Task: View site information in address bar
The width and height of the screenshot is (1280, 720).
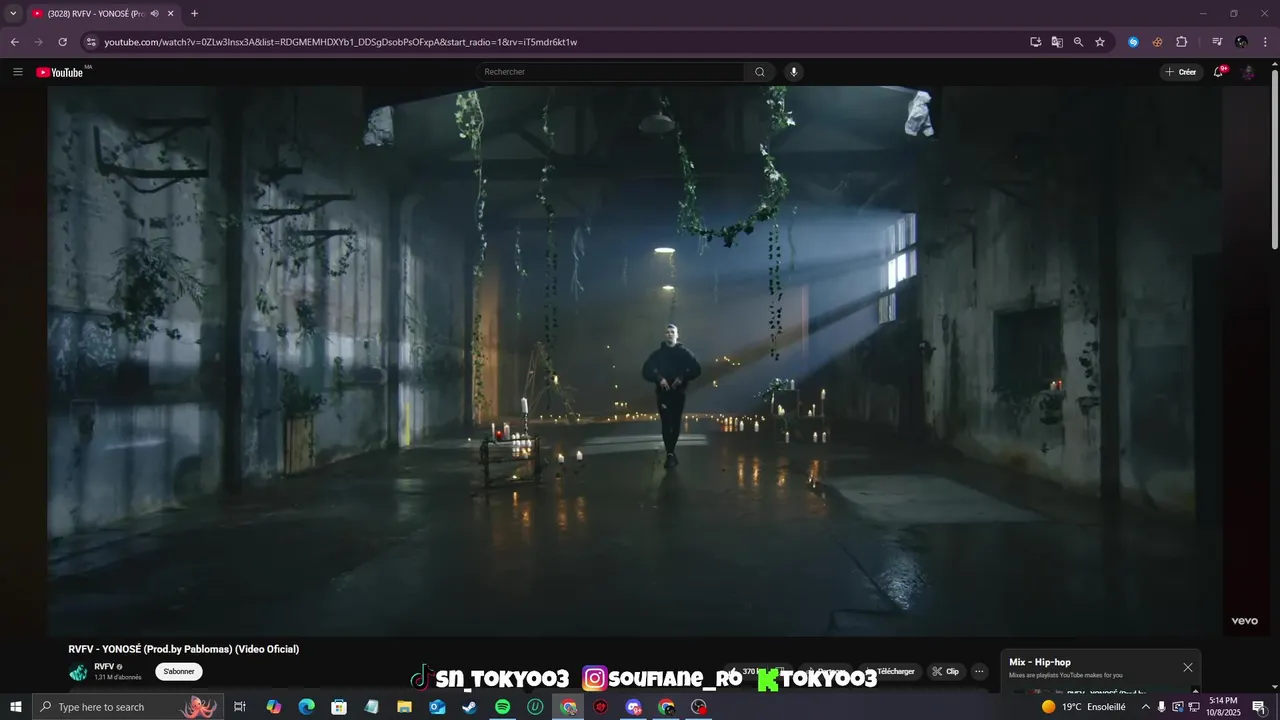Action: pos(91,42)
